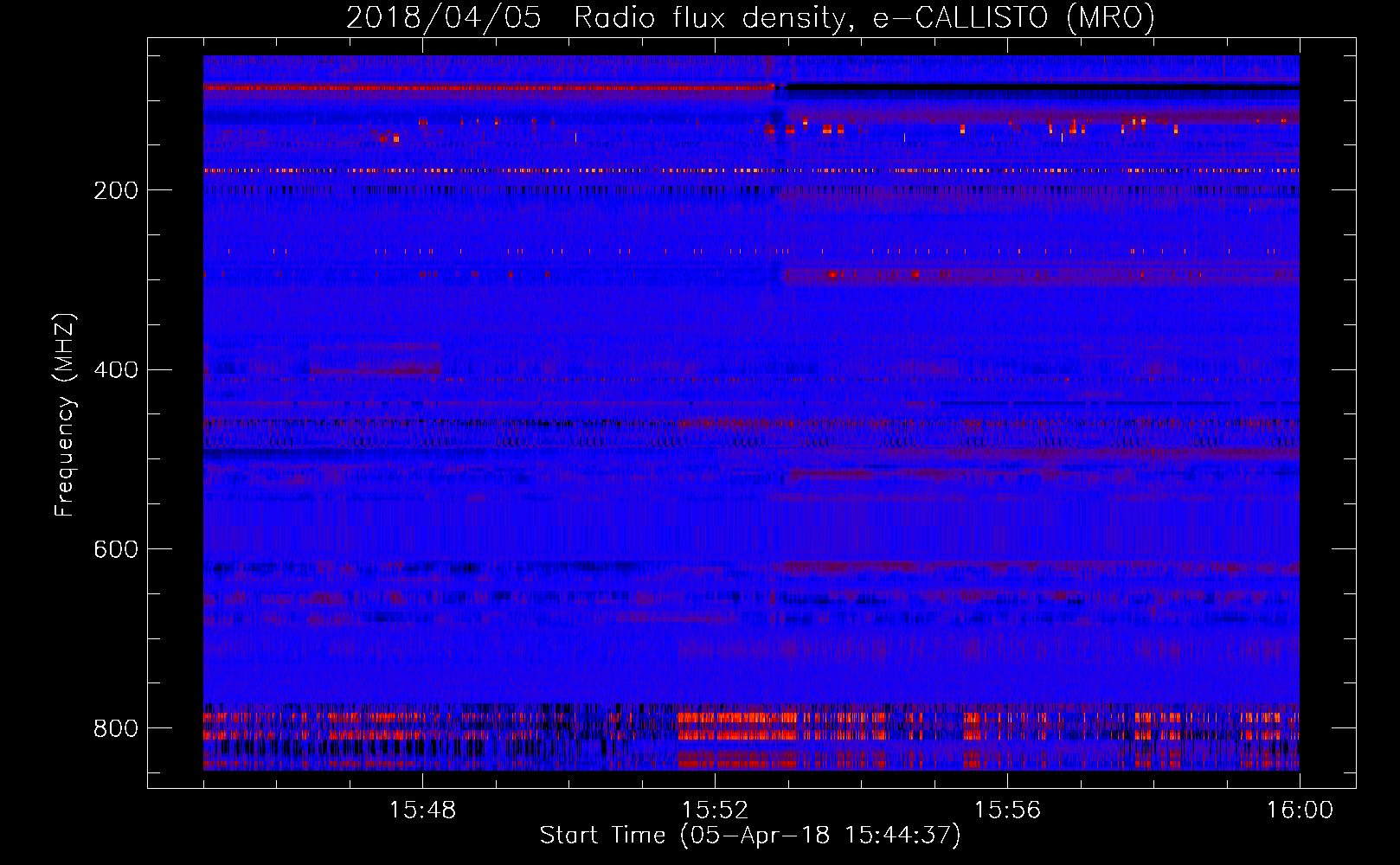Viewport: 1400px width, 865px height.
Task: Click the 800 frequency tick label
Action: coord(116,728)
